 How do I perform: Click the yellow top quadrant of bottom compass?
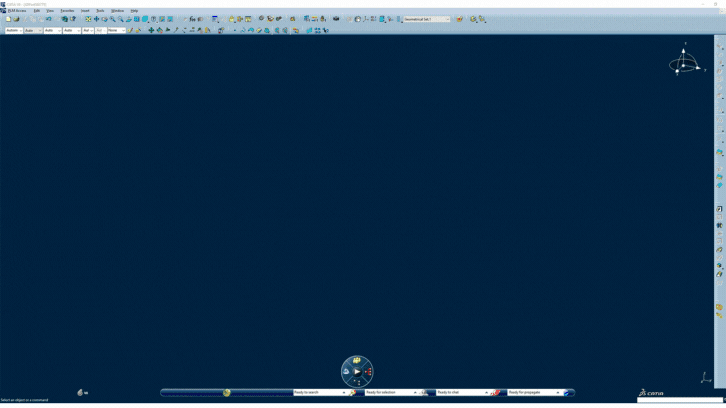point(357,361)
